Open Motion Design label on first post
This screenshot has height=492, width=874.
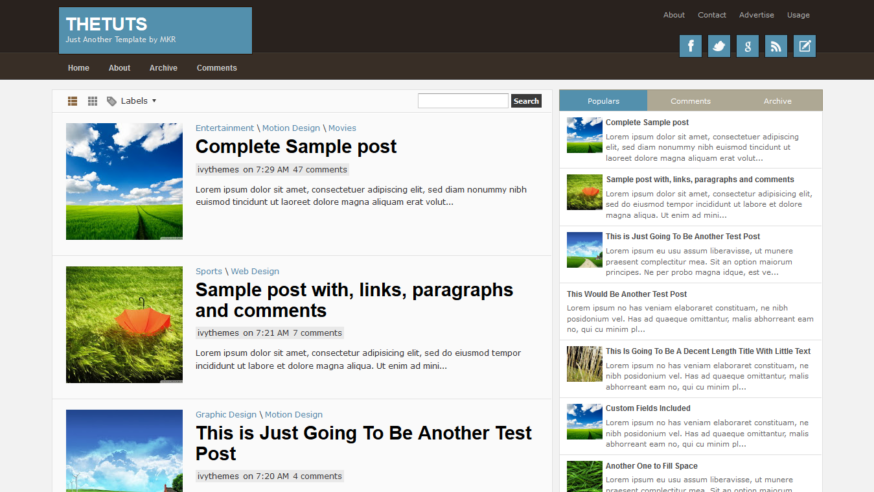[x=291, y=128]
